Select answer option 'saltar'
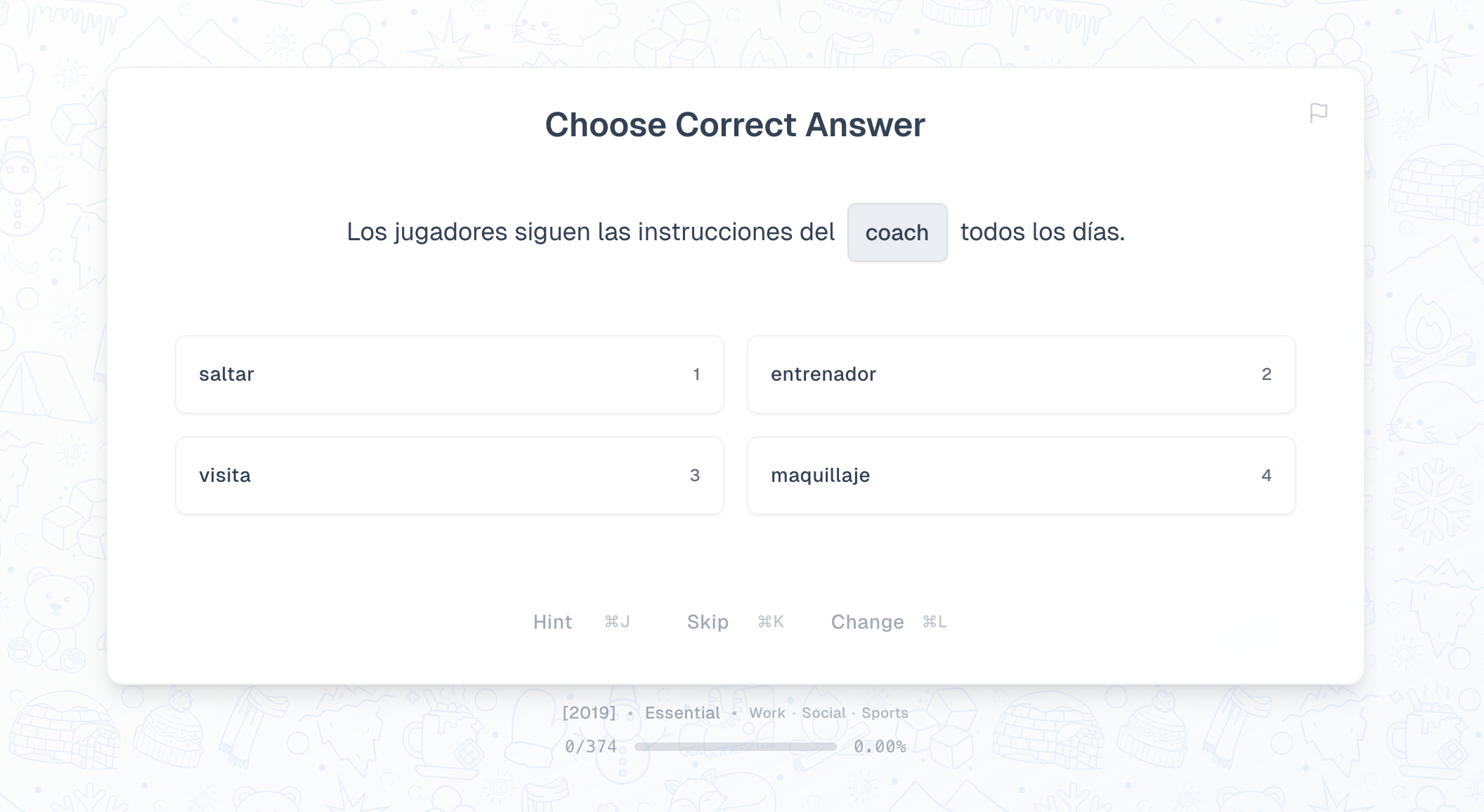 449,374
